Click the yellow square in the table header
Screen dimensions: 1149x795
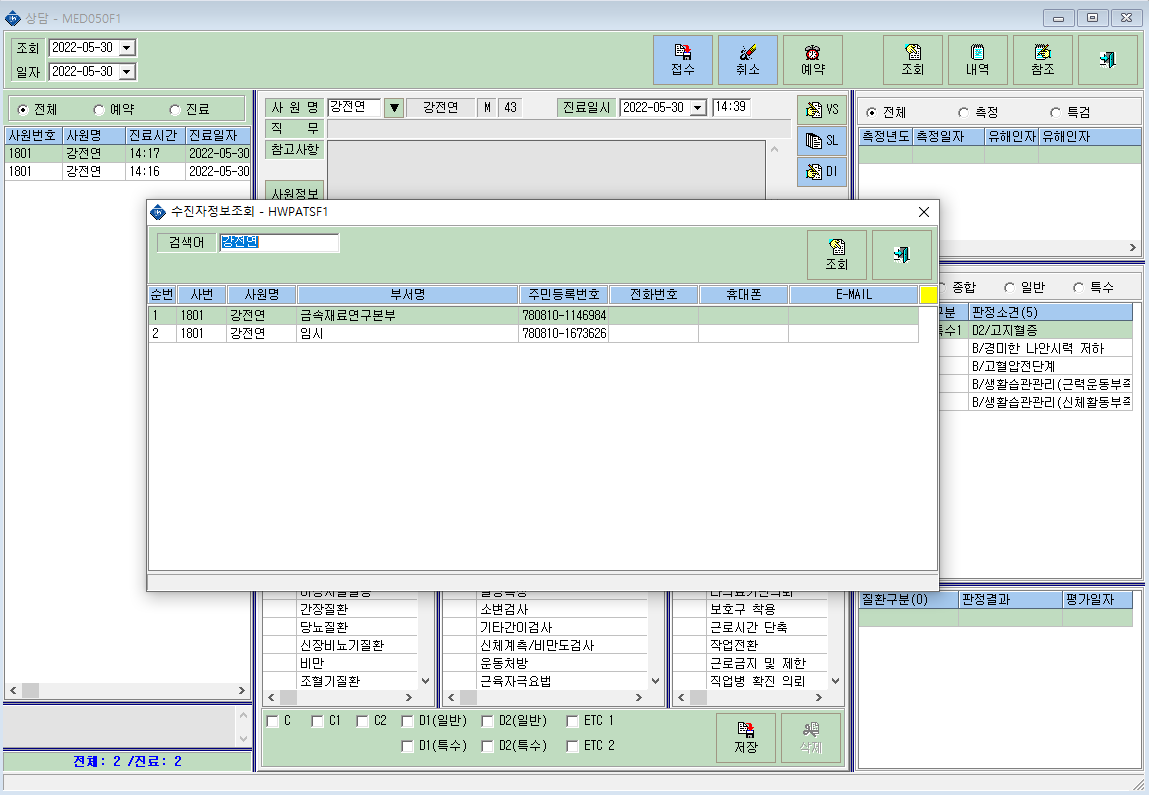tap(928, 295)
